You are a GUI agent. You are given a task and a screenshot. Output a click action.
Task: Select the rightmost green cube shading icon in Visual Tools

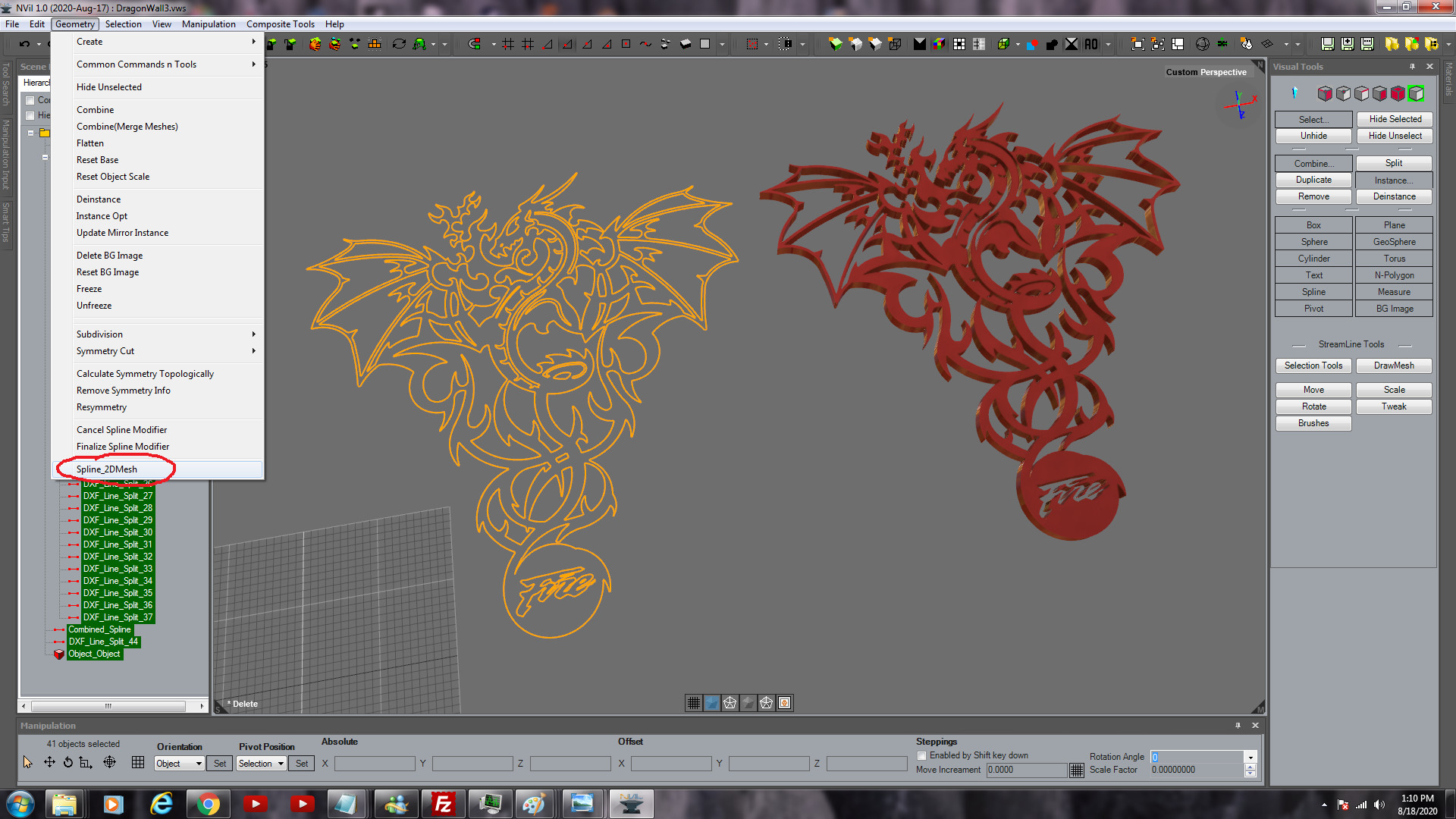pos(1416,93)
